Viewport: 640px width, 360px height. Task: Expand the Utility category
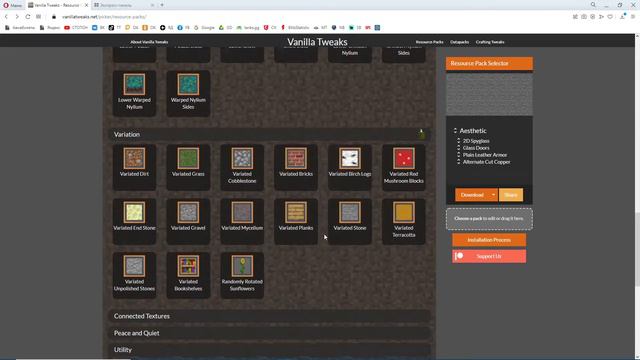pyautogui.click(x=269, y=350)
